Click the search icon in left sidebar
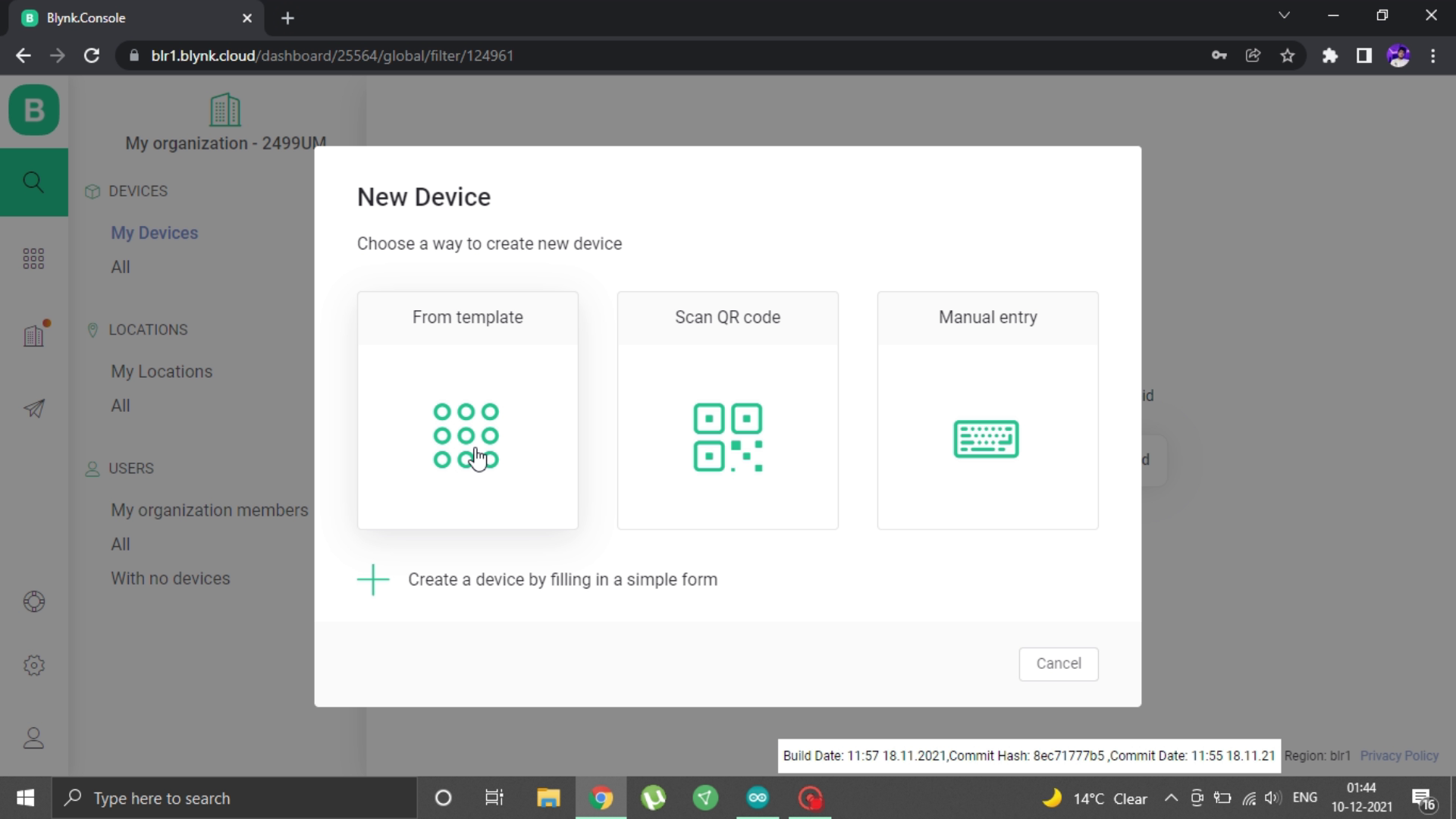The width and height of the screenshot is (1456, 819). click(x=33, y=182)
